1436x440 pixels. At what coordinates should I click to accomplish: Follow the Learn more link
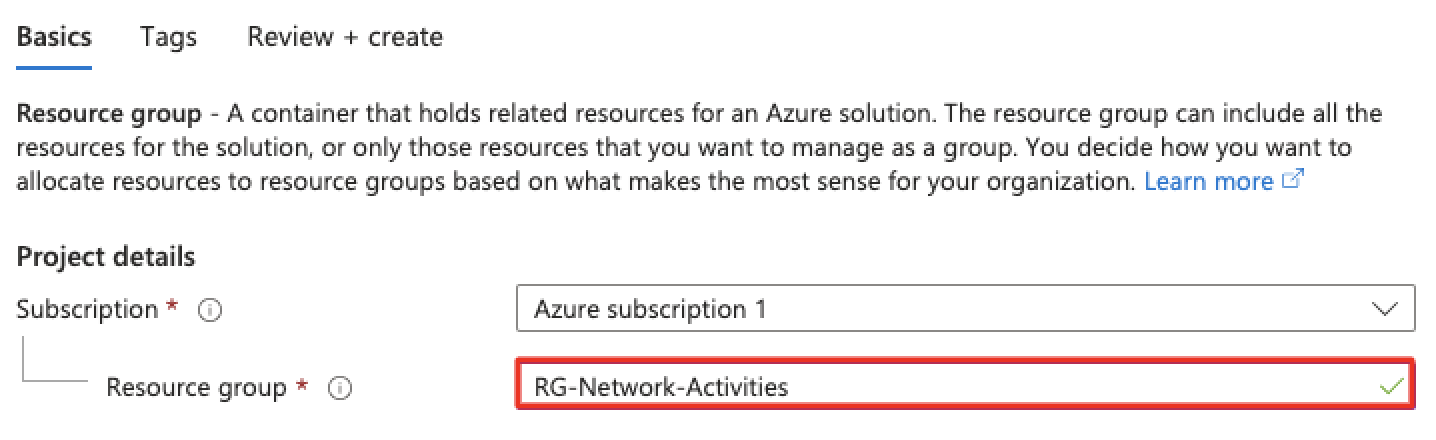point(1209,181)
